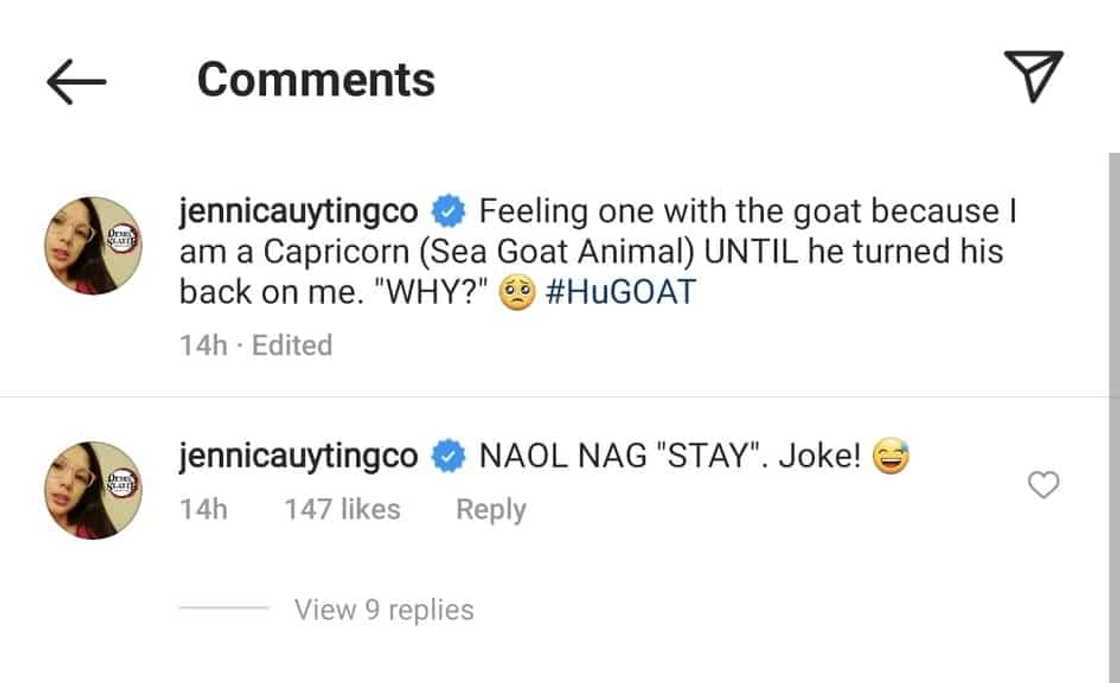Click the verified badge on the second comment

click(x=447, y=457)
